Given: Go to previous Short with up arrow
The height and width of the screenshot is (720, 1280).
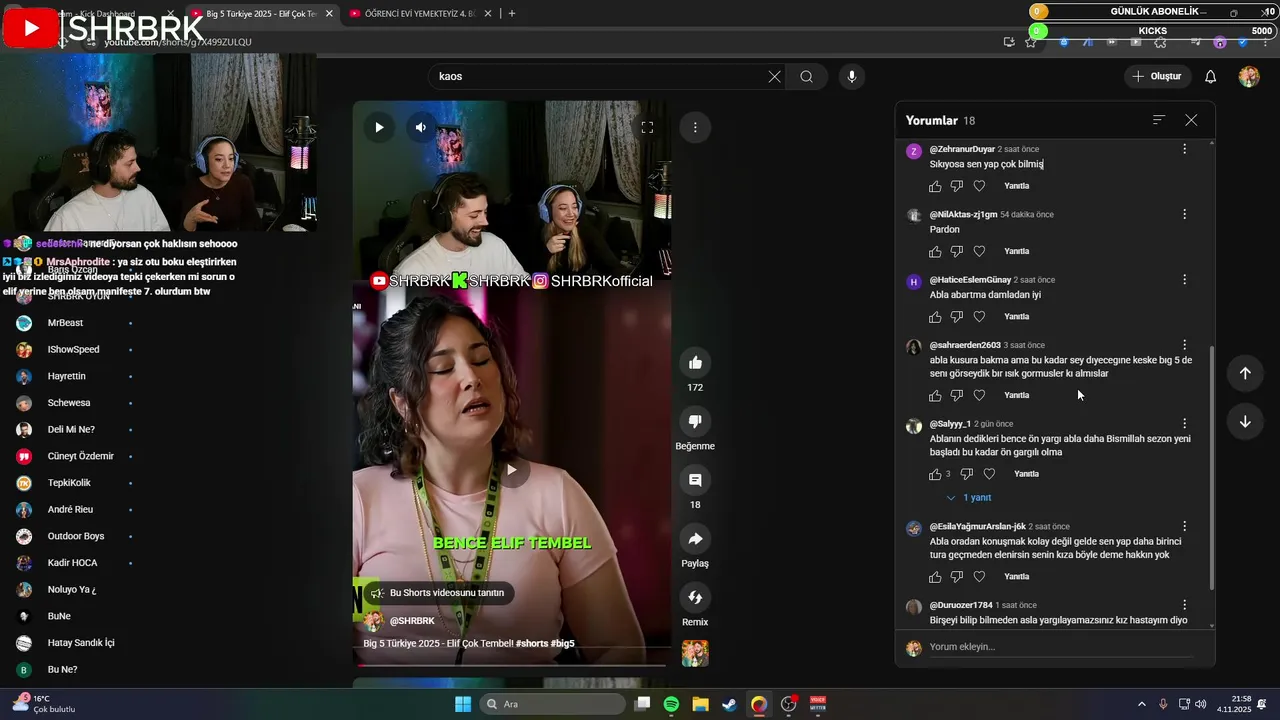Looking at the screenshot, I should click(x=1245, y=373).
